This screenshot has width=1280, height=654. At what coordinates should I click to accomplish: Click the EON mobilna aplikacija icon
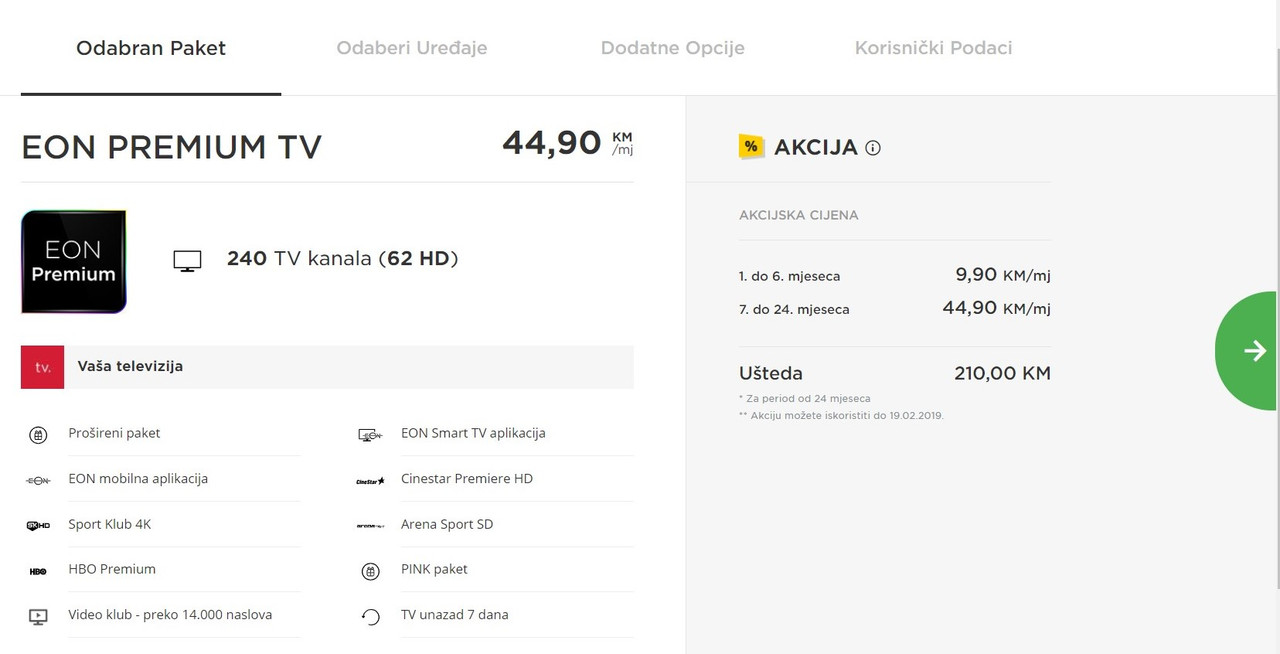[x=38, y=480]
